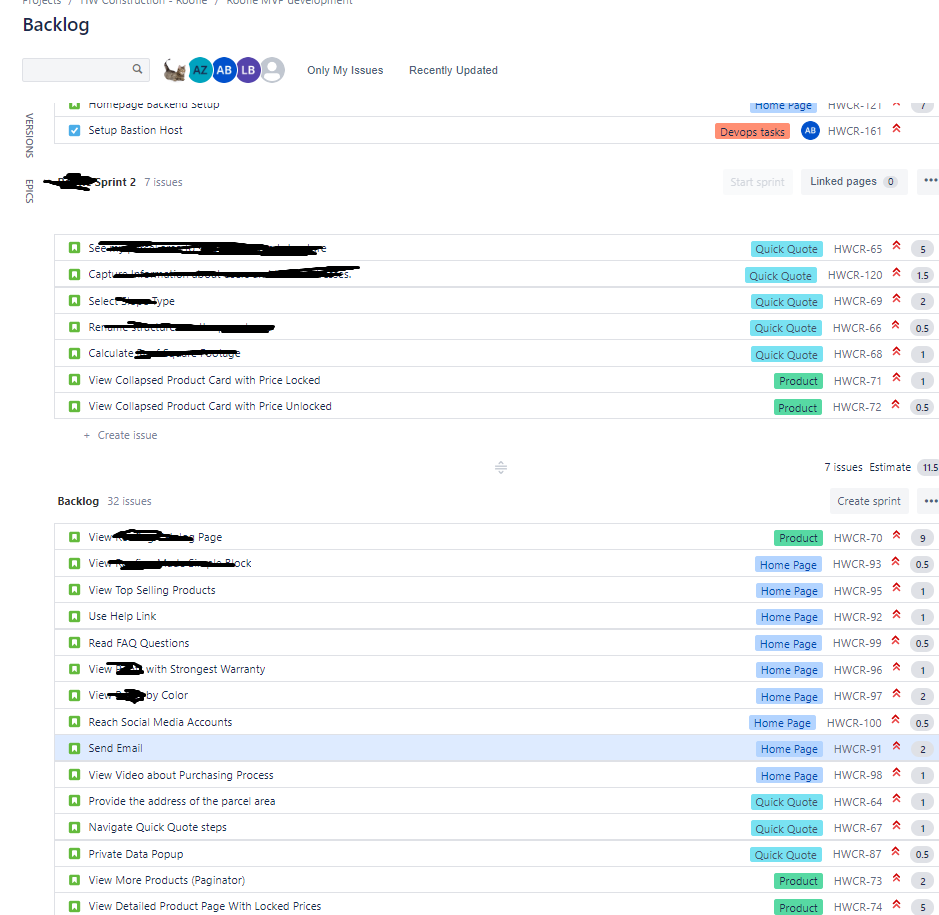This screenshot has width=939, height=915.
Task: Click Sprint 2 total estimate badge 11.5
Action: pyautogui.click(x=929, y=467)
